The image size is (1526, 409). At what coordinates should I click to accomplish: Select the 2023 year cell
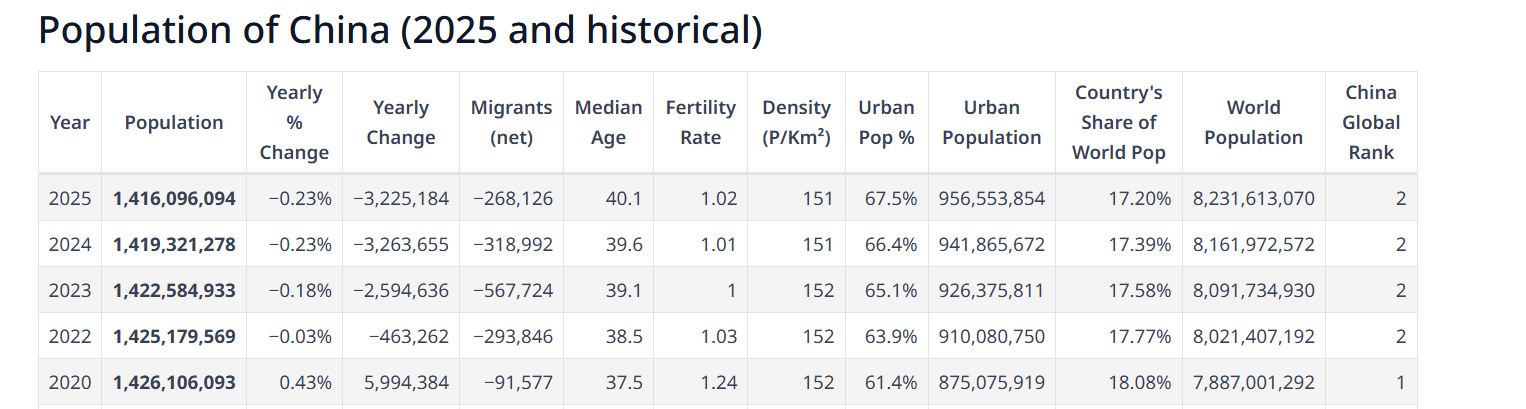(70, 291)
